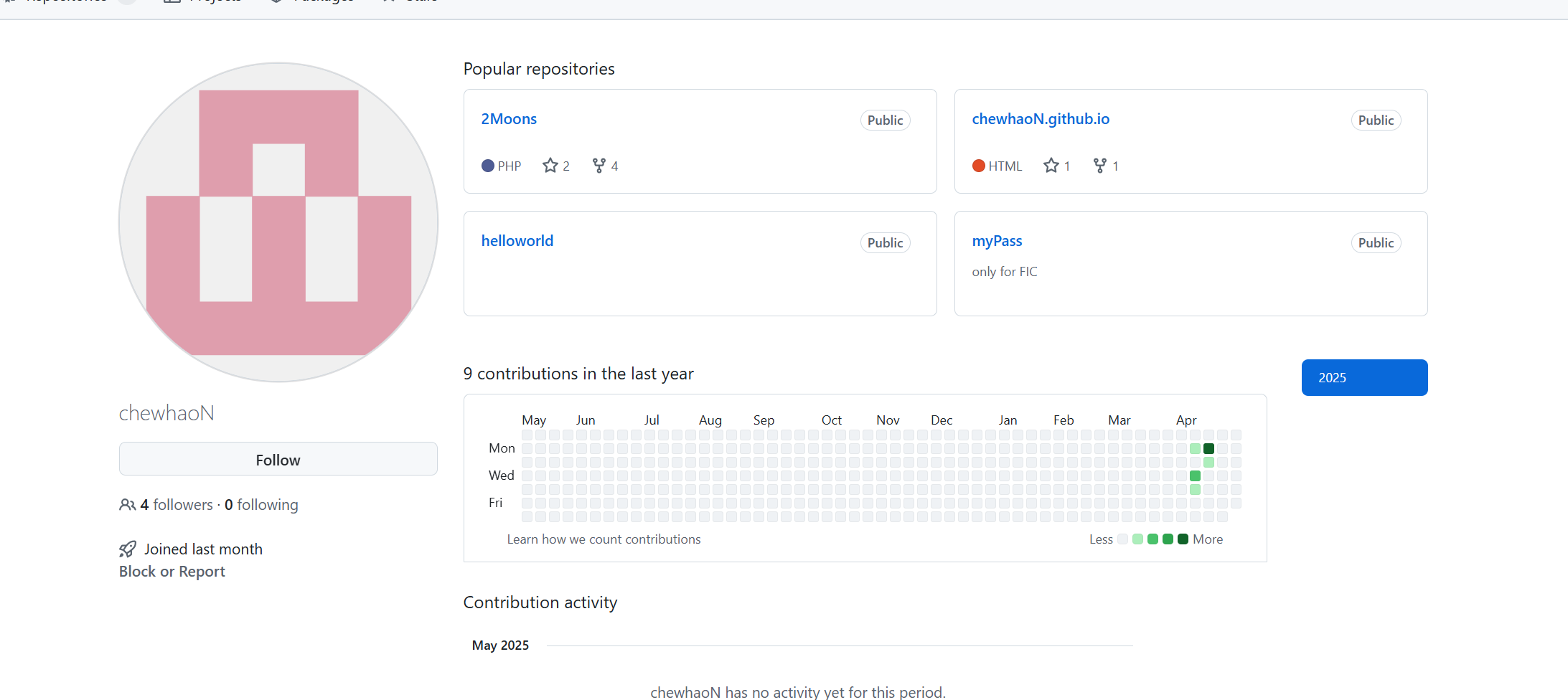
Task: Open the myPass repository
Action: pos(997,241)
